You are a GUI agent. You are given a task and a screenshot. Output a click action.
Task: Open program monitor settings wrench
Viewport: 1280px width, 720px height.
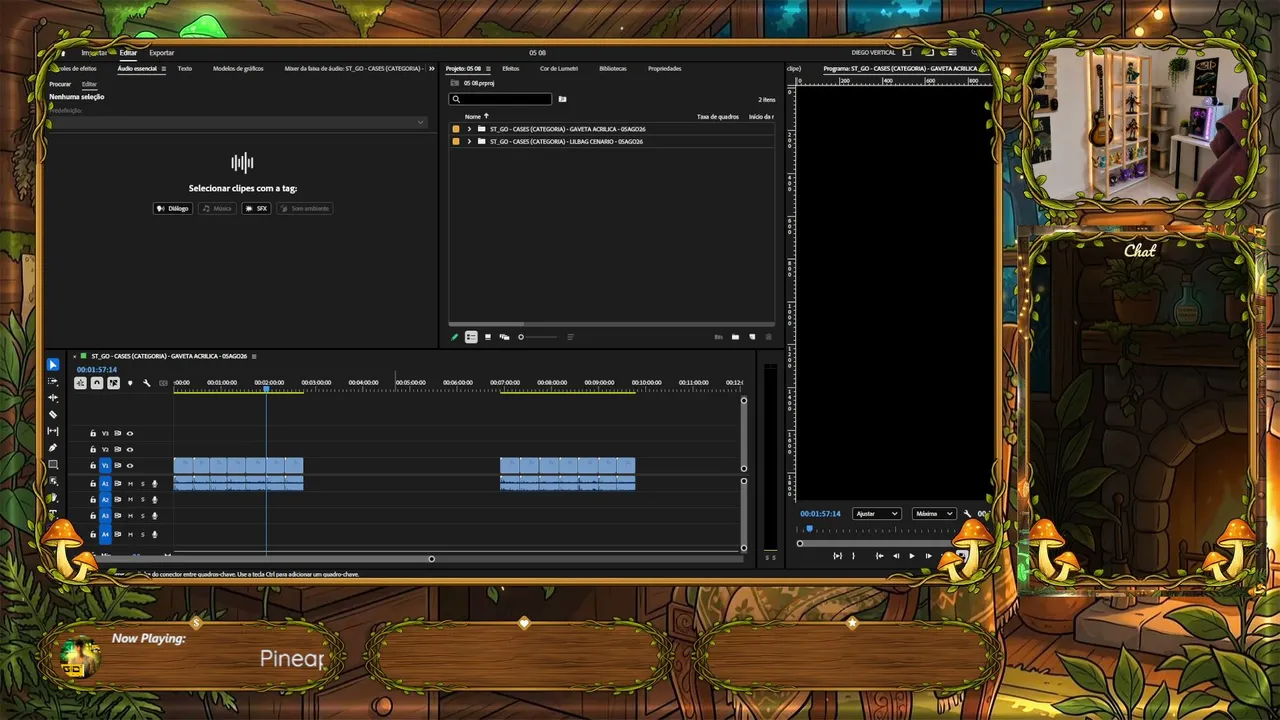(967, 513)
